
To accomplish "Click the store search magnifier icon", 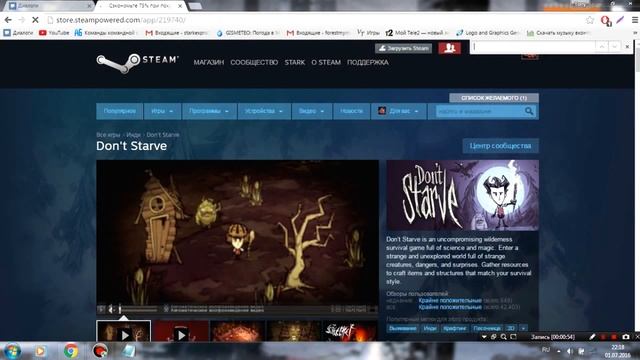I will (x=529, y=111).
